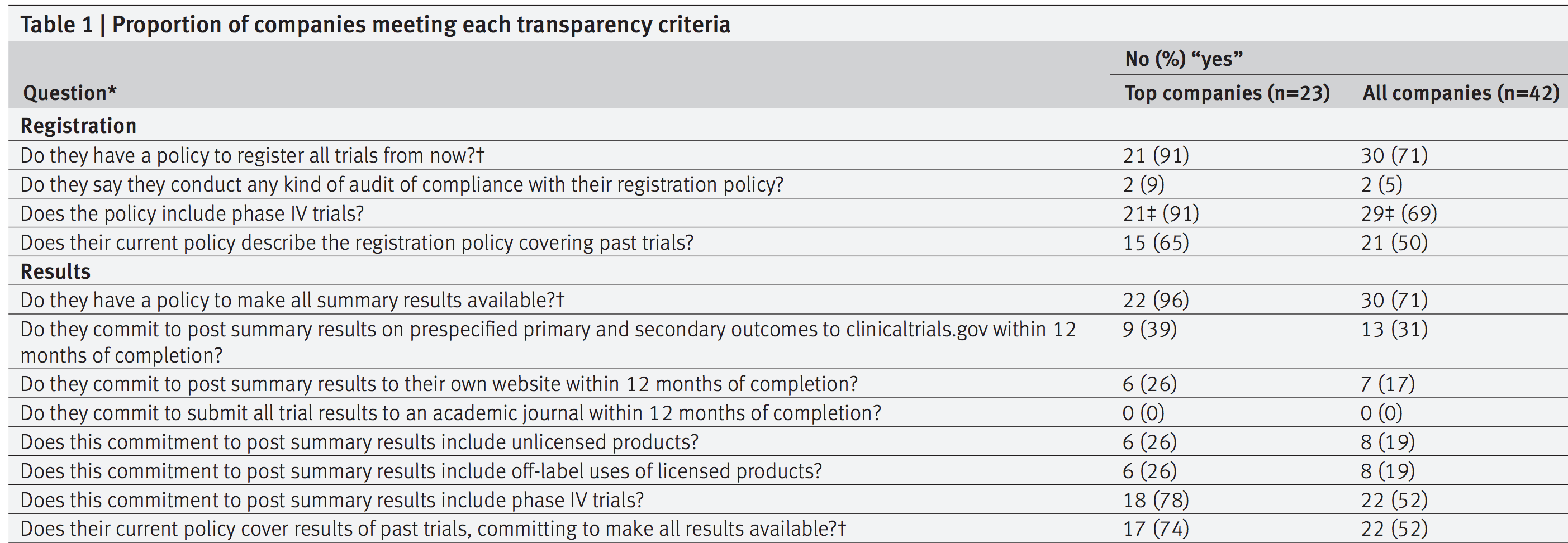Select the academic journal submission question
1568x543 pixels.
(x=450, y=413)
